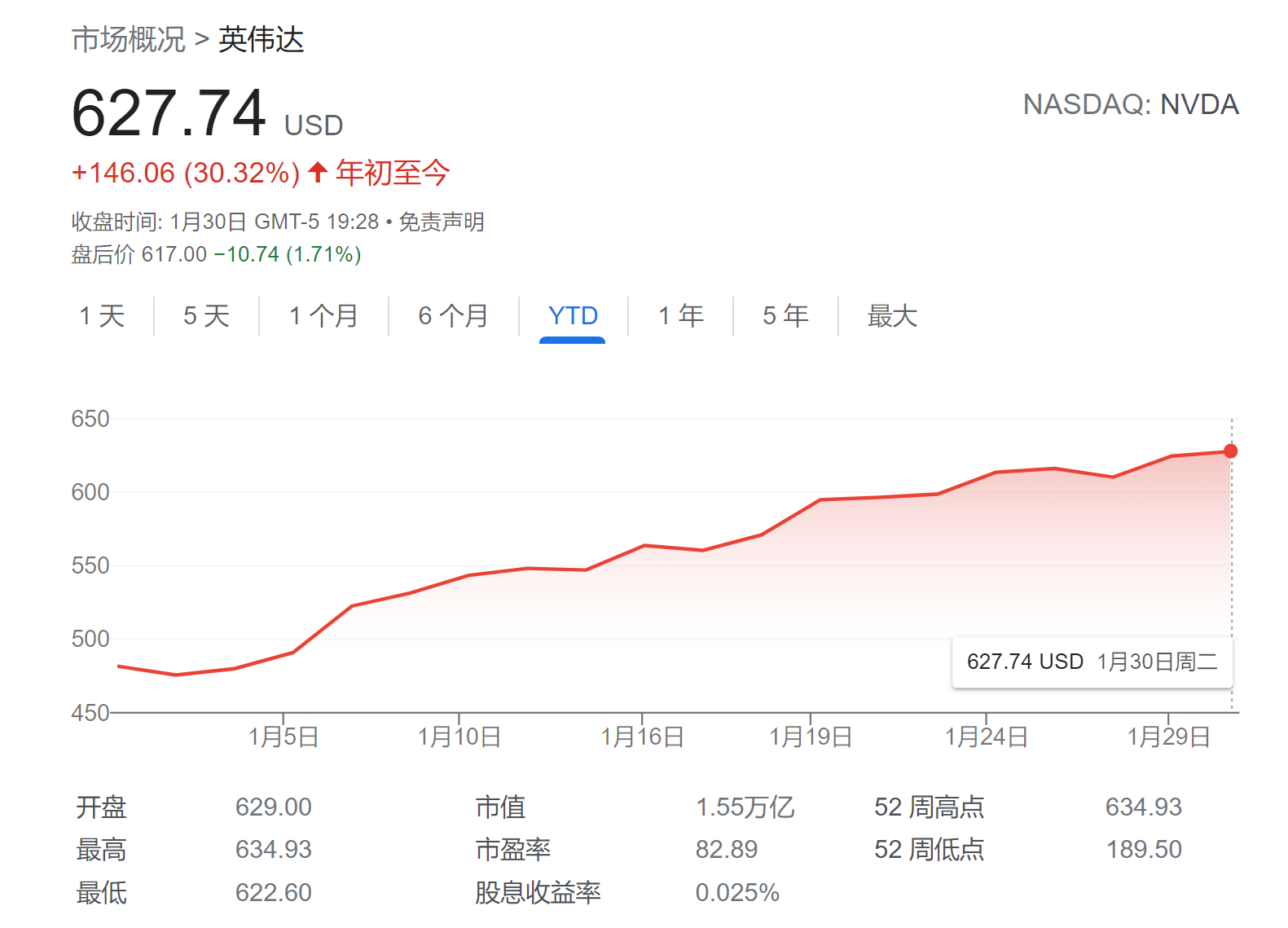The height and width of the screenshot is (928, 1288).
Task: Click the 股息收益率 label
Action: (538, 893)
